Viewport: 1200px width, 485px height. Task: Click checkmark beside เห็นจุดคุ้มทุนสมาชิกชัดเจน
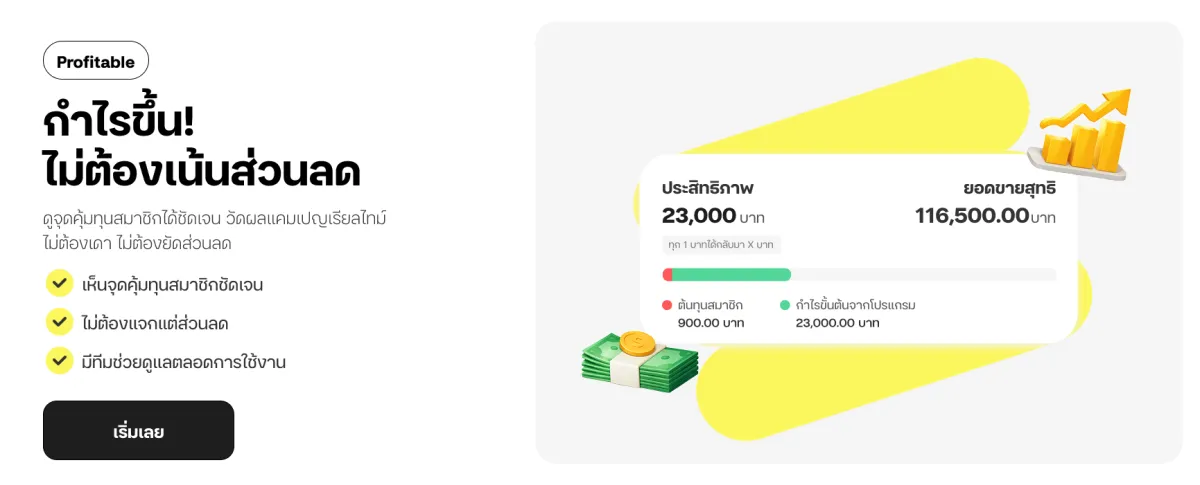[x=60, y=283]
